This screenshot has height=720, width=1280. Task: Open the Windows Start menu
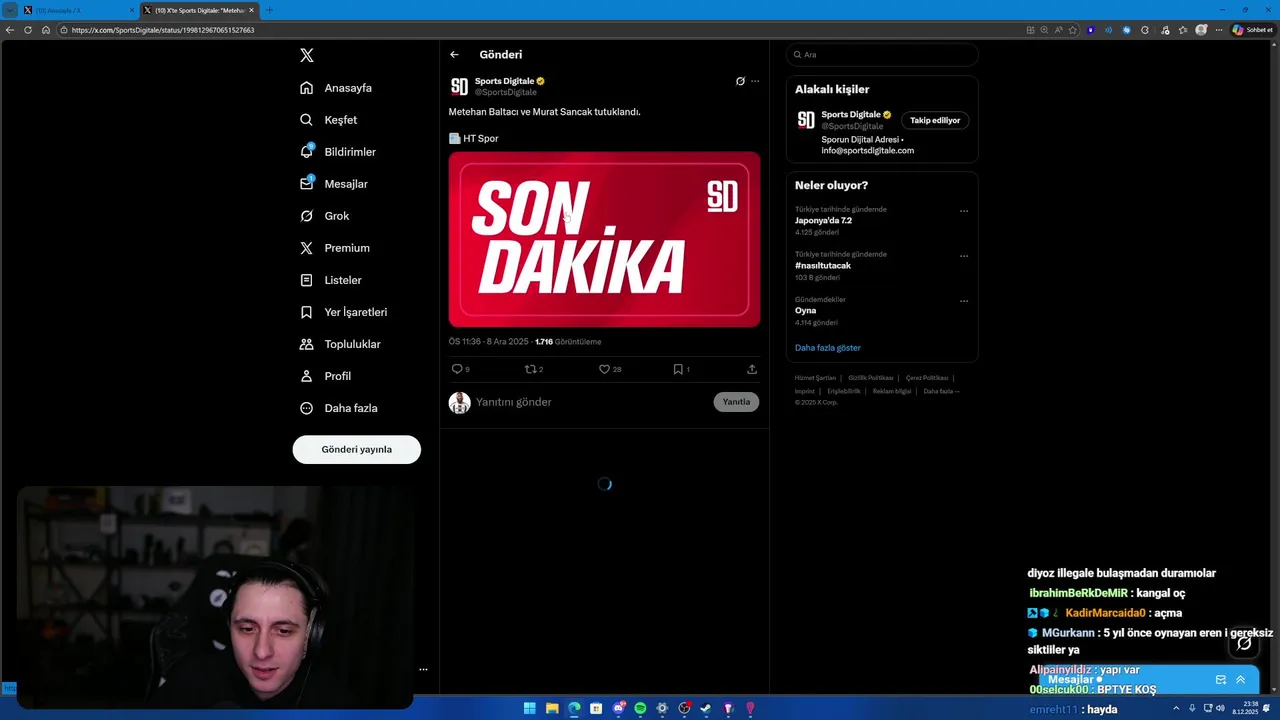click(x=530, y=709)
